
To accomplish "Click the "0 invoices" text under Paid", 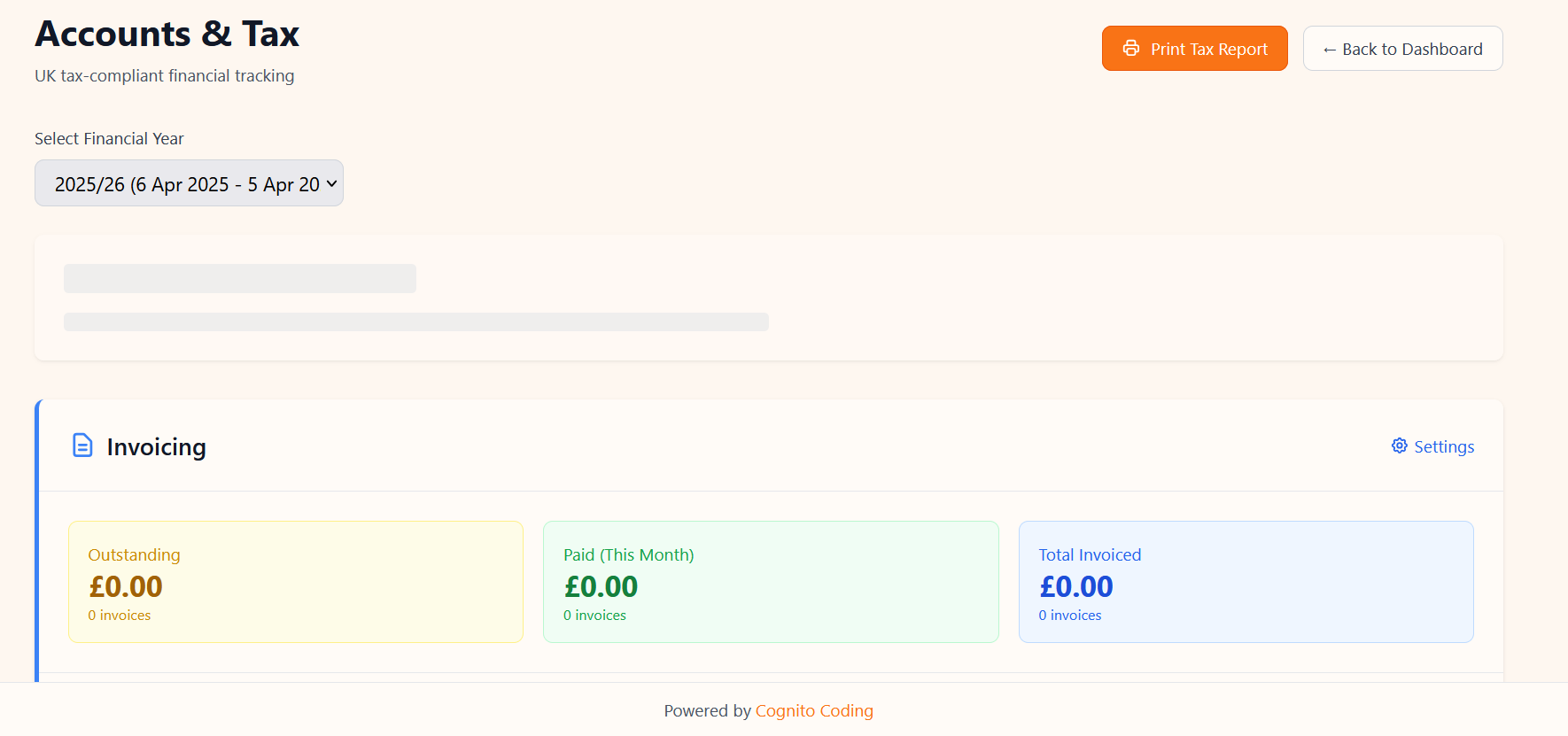I will point(594,616).
